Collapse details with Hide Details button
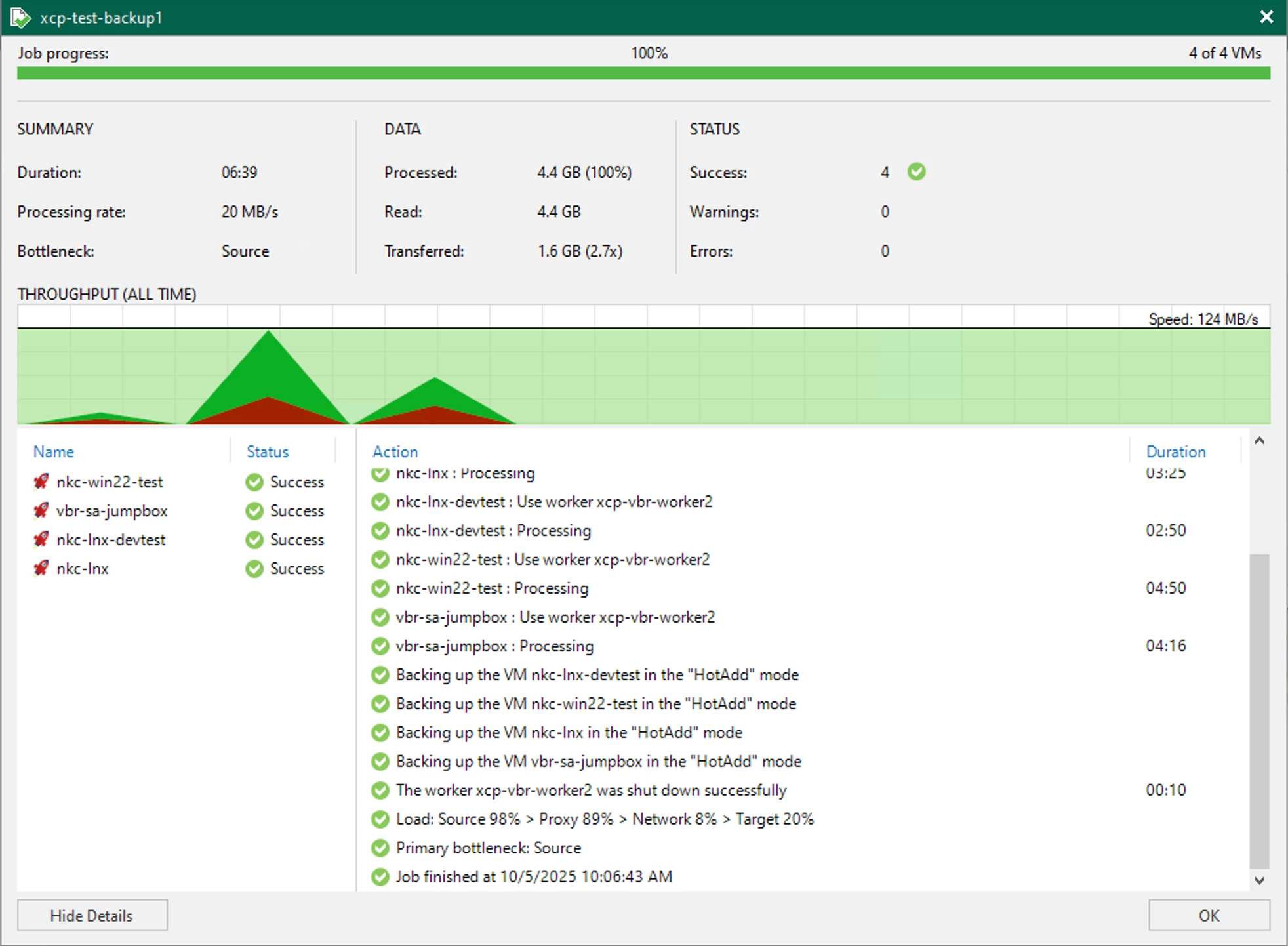The height and width of the screenshot is (946, 1288). point(92,915)
